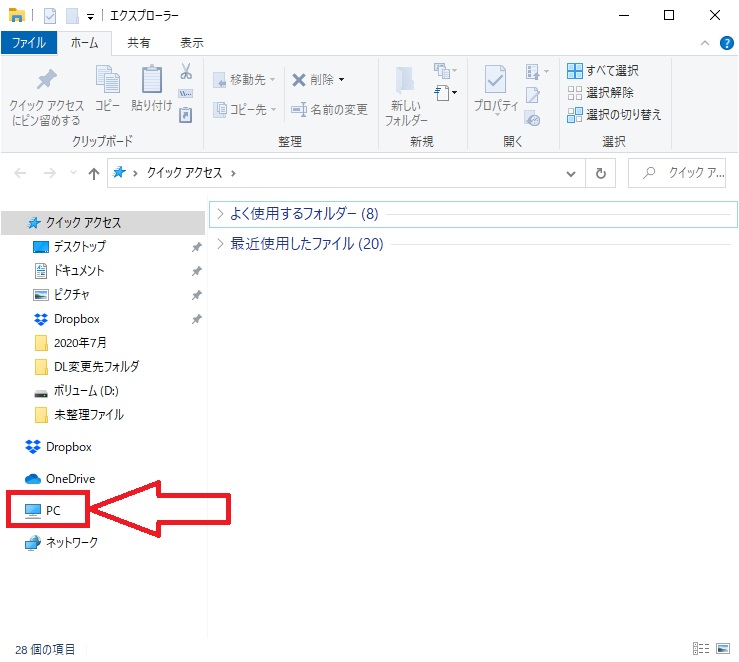Open pinned Dropbox under Quick Access
Image resolution: width=739 pixels, height=662 pixels.
[x=77, y=319]
